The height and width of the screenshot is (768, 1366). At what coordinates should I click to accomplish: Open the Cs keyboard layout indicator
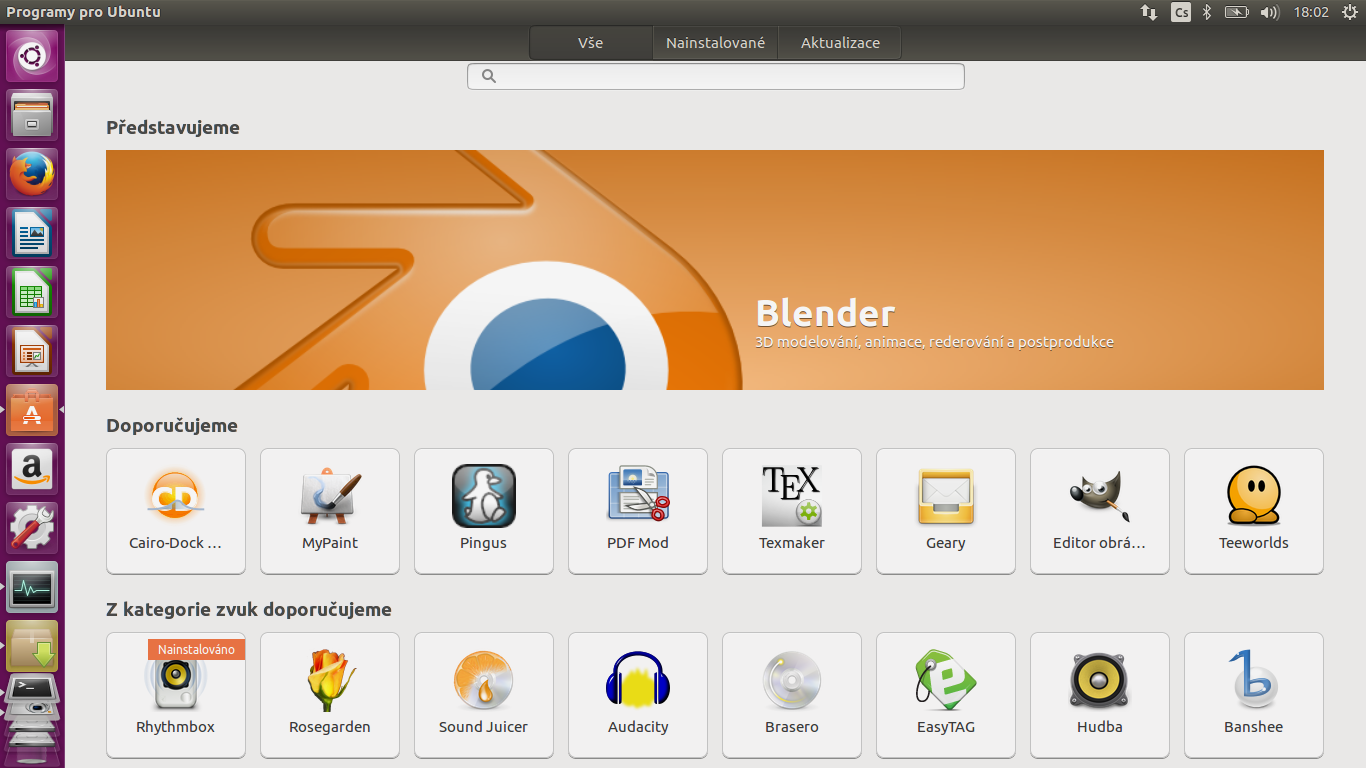[x=1181, y=12]
